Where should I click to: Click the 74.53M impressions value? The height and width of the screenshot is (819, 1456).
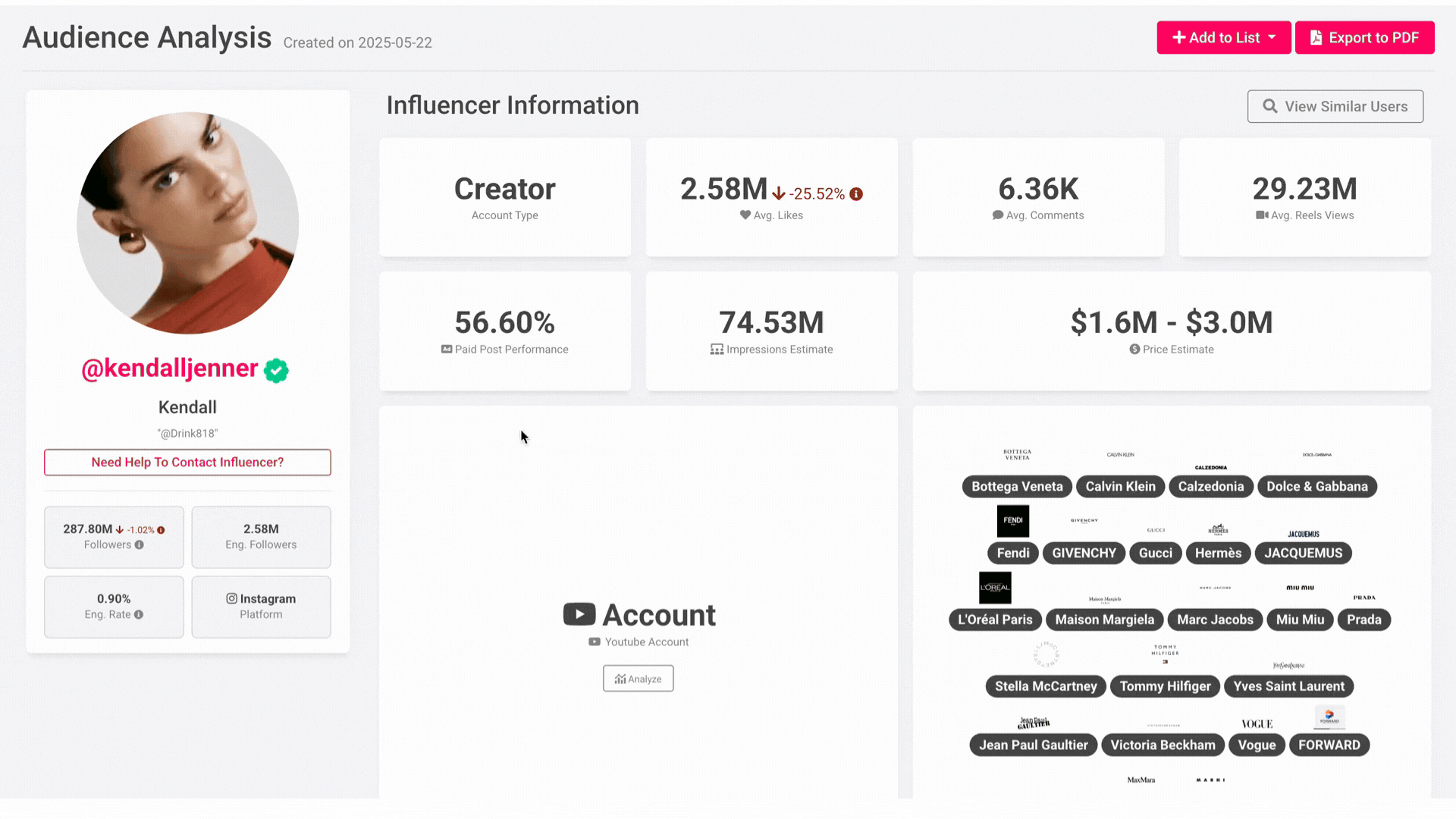pos(771,323)
